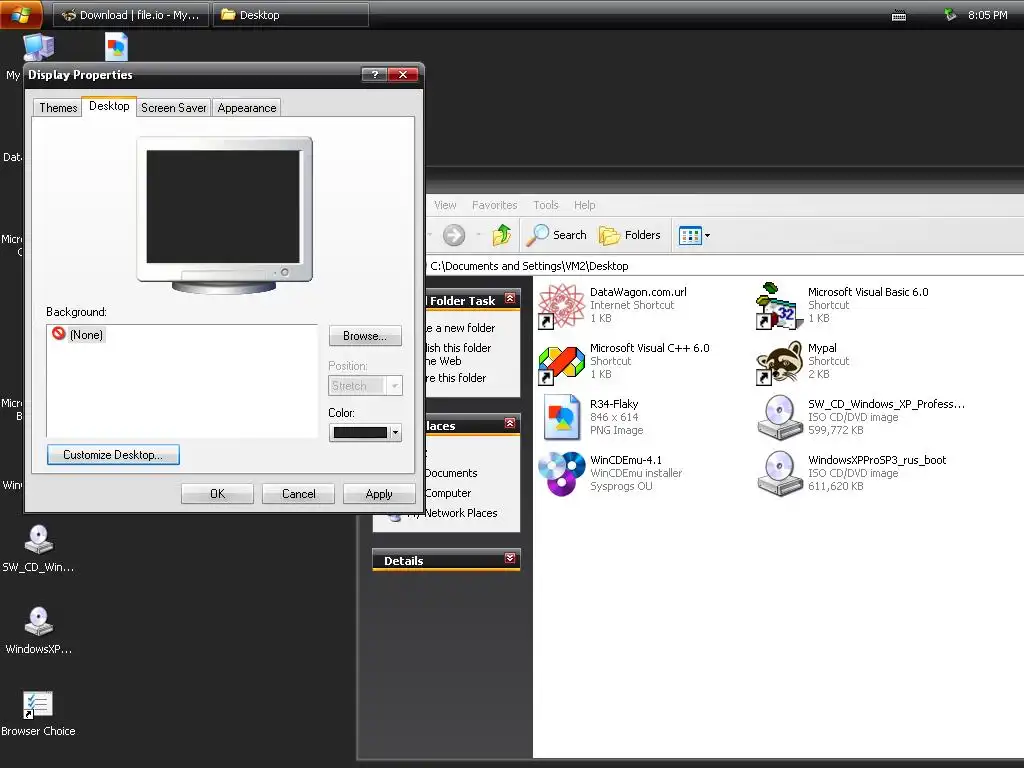Open the View menu in Explorer

pos(445,205)
